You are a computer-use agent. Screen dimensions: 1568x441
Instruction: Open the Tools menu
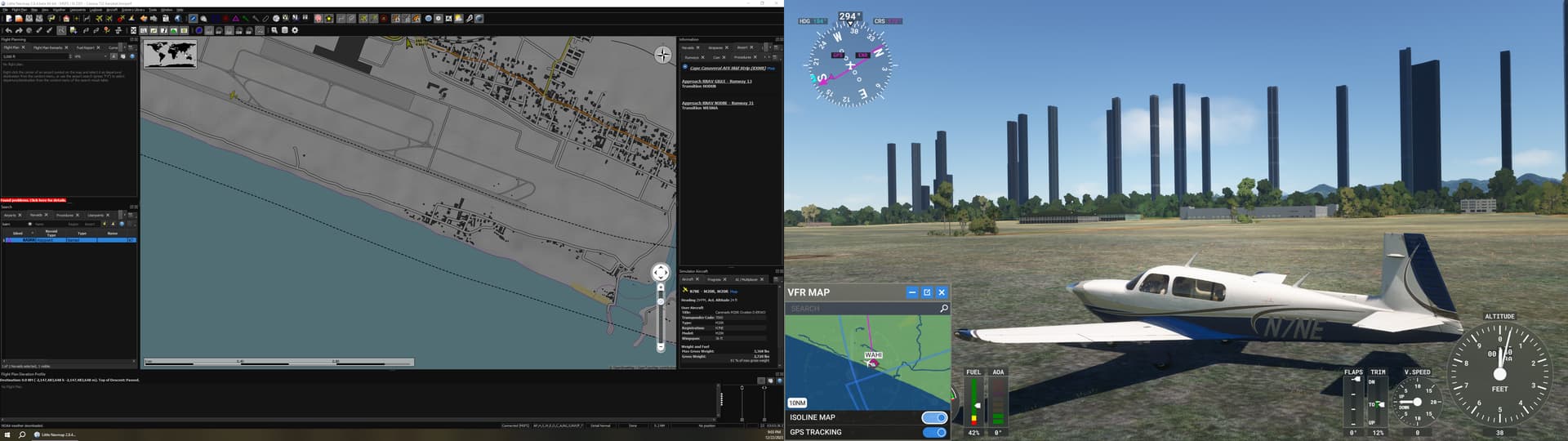click(153, 10)
